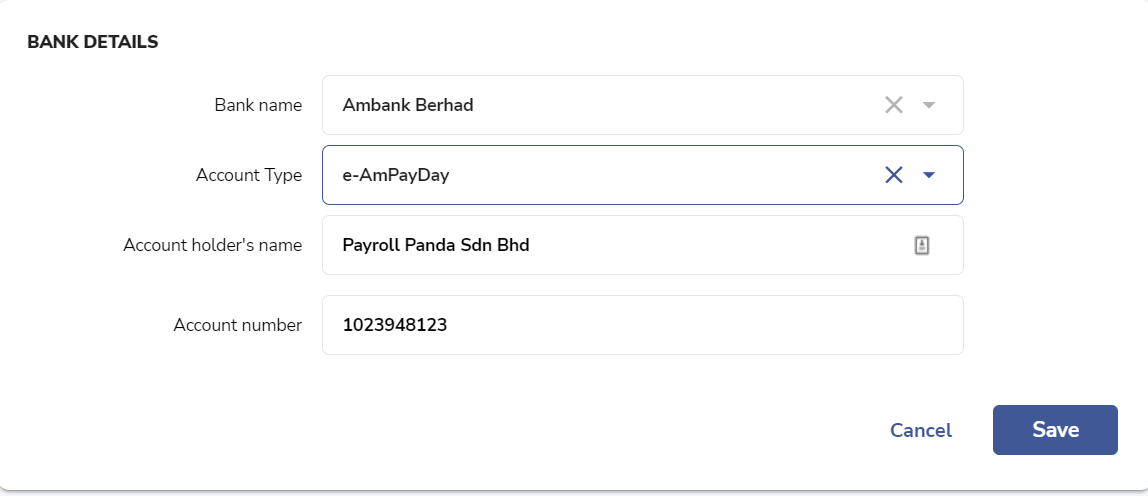
Task: Focus the Account holder's name input field
Action: point(642,245)
